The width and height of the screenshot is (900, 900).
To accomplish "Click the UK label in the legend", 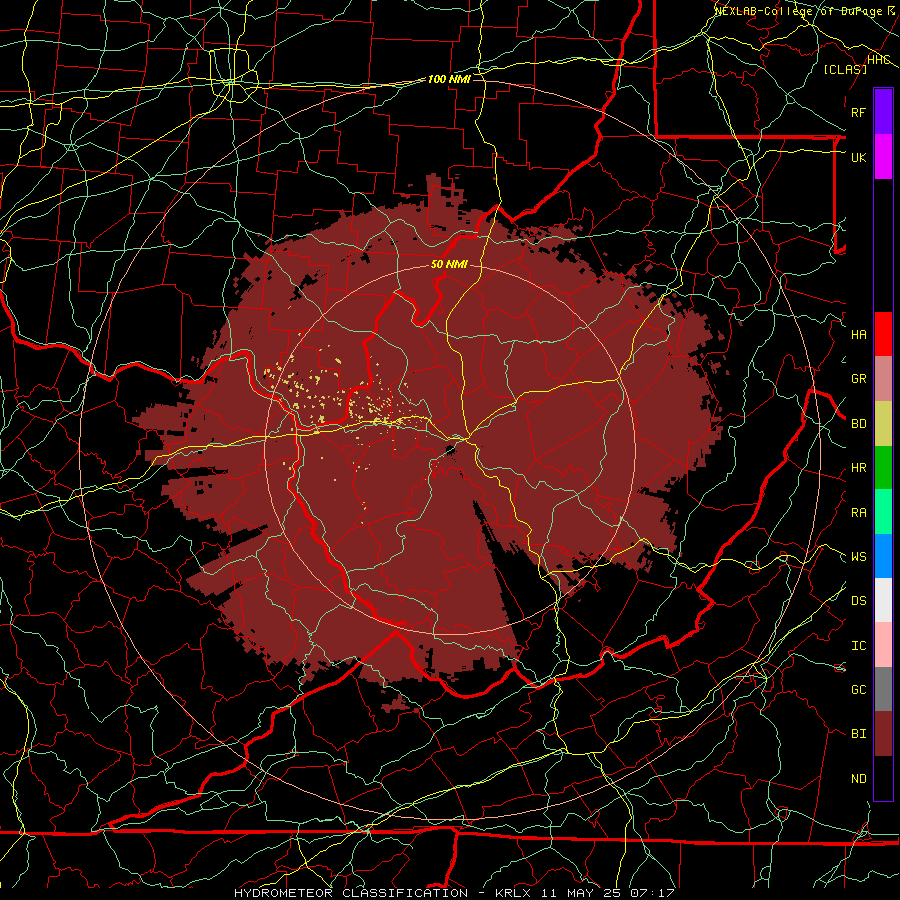I will pos(858,157).
